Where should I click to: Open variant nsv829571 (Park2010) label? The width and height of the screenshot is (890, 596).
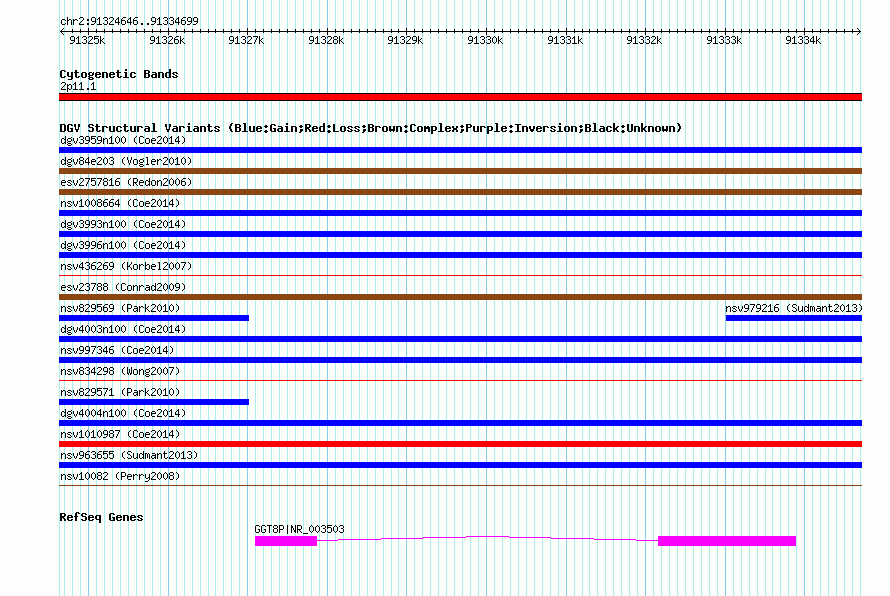coord(120,392)
